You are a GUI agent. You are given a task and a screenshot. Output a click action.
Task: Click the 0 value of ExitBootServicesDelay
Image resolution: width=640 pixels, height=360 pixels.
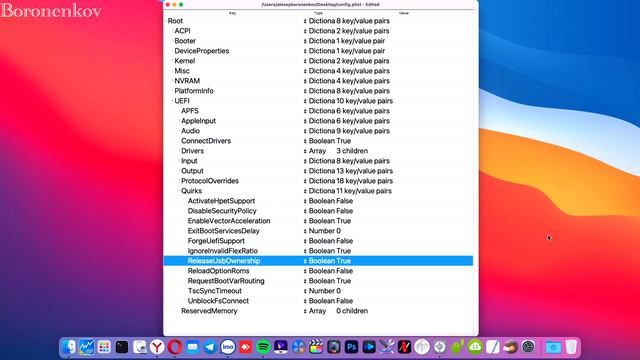[338, 231]
